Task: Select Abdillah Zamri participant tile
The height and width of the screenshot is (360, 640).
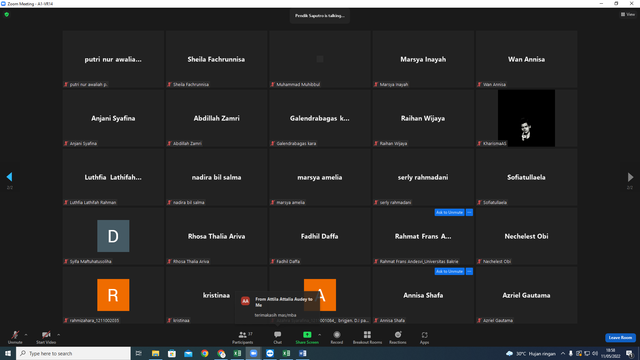Action: 216,118
